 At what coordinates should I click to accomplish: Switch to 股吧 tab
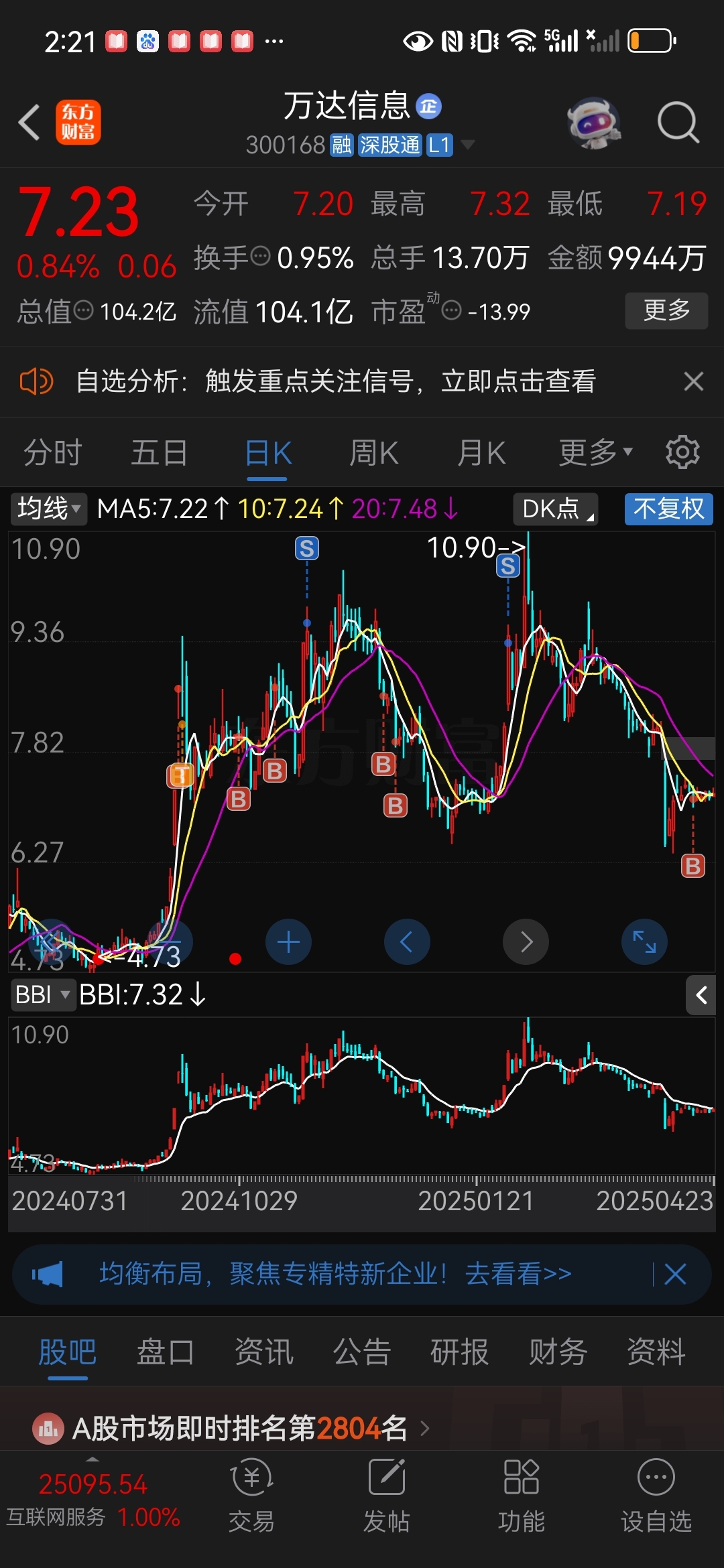point(68,1352)
